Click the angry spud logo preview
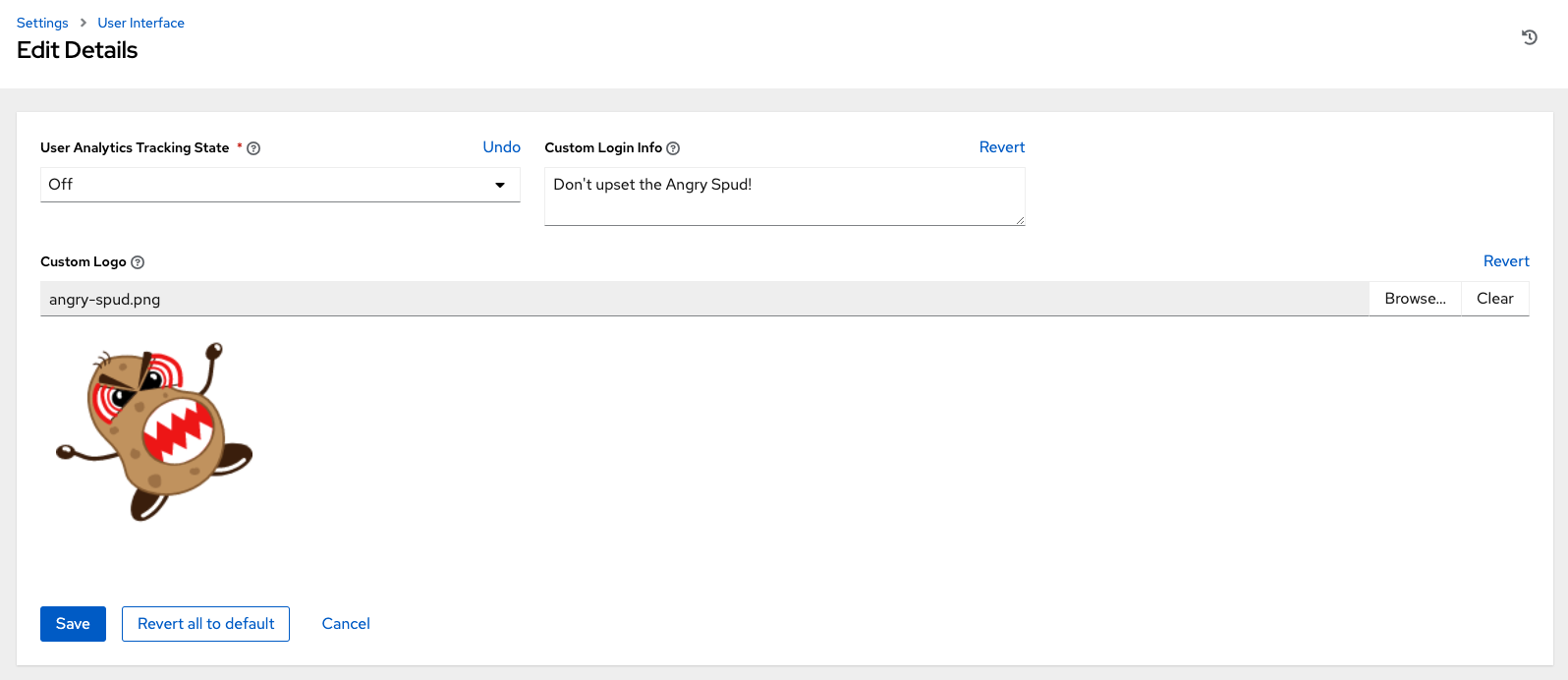This screenshot has width=1568, height=680. (154, 430)
